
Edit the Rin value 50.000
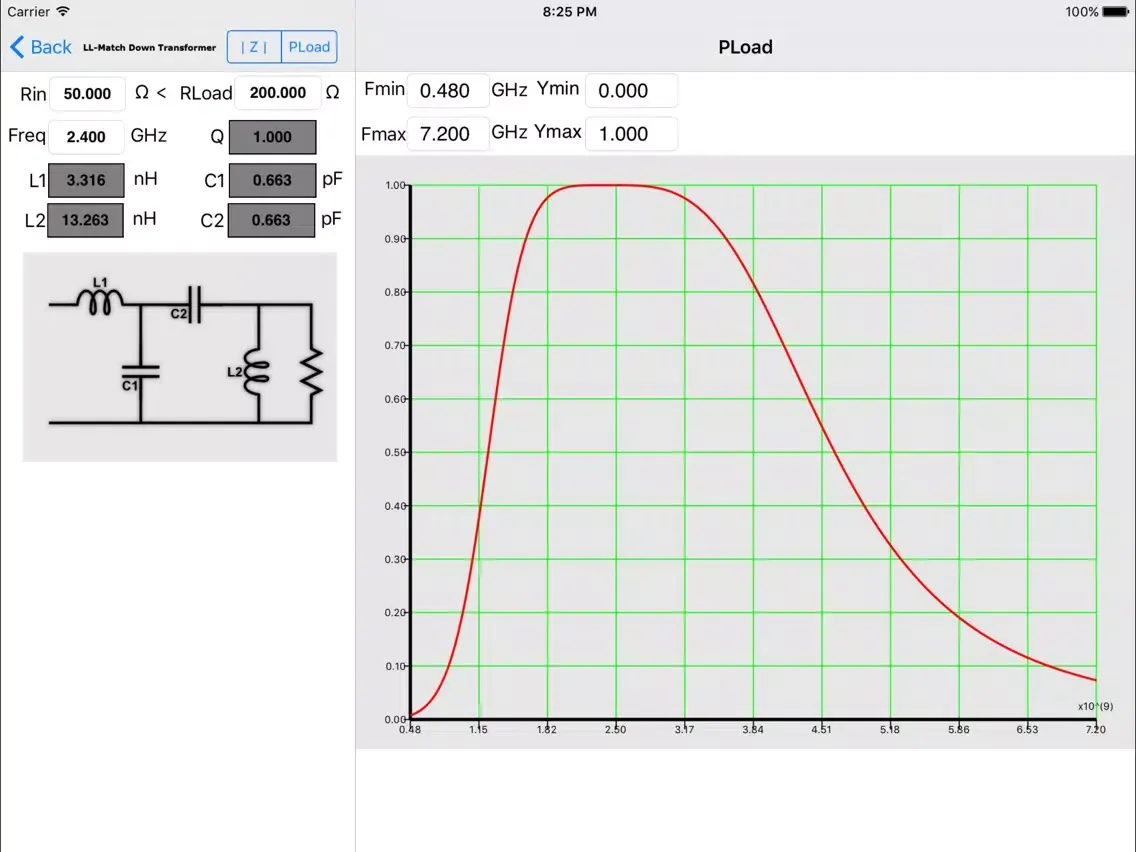[87, 93]
